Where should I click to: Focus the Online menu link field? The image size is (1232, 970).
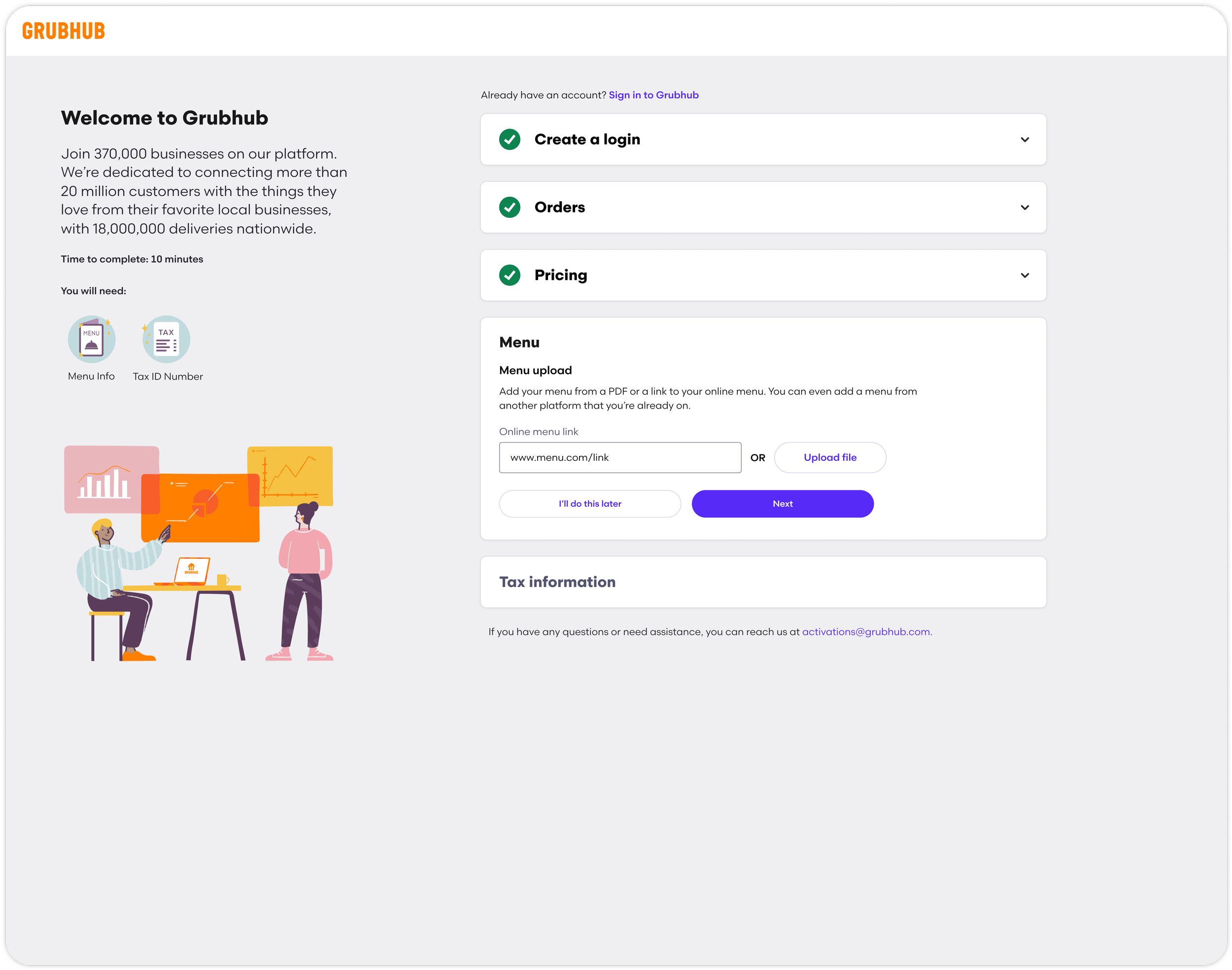pyautogui.click(x=619, y=458)
